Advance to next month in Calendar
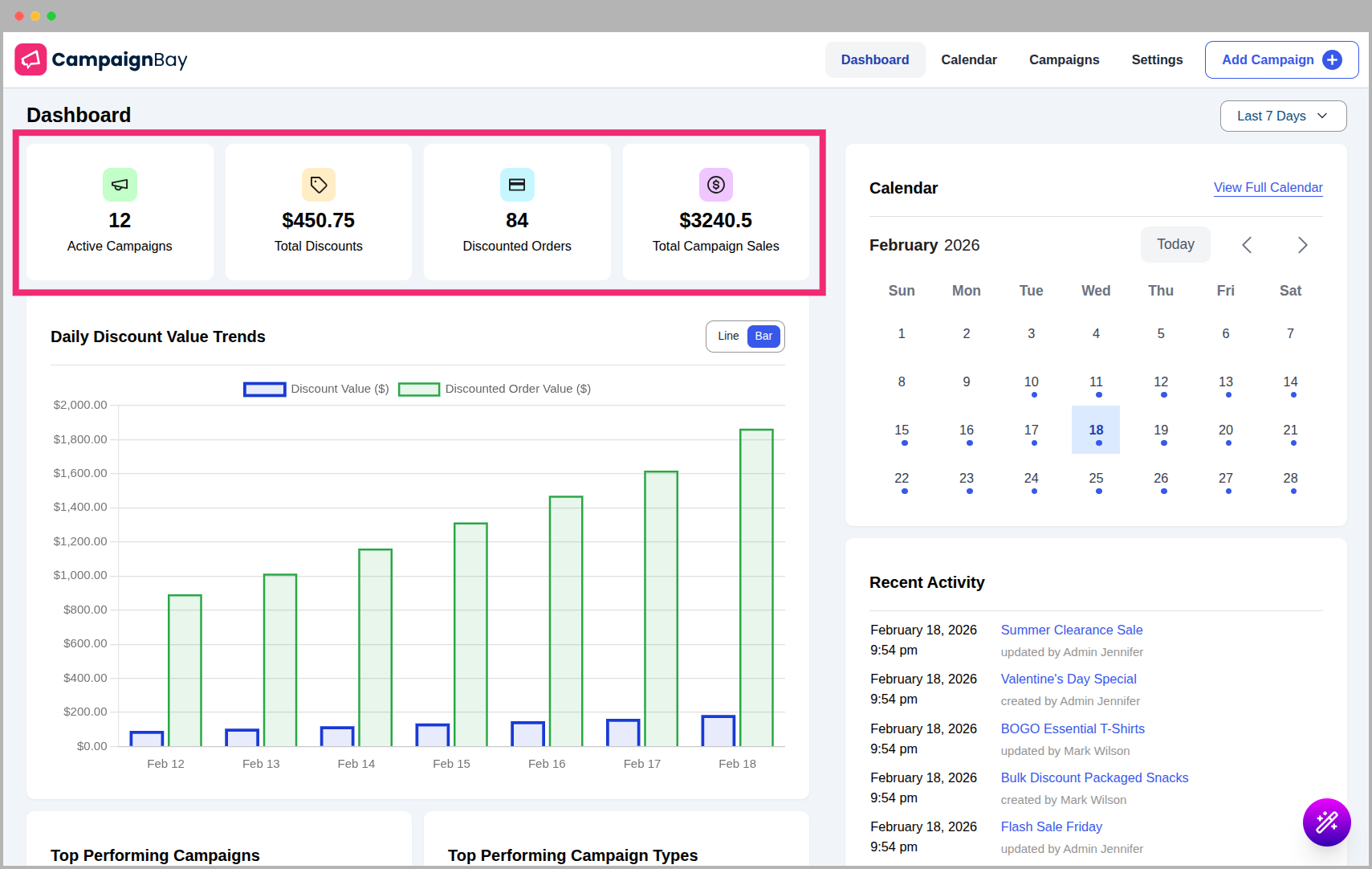This screenshot has width=1372, height=869. click(1302, 244)
